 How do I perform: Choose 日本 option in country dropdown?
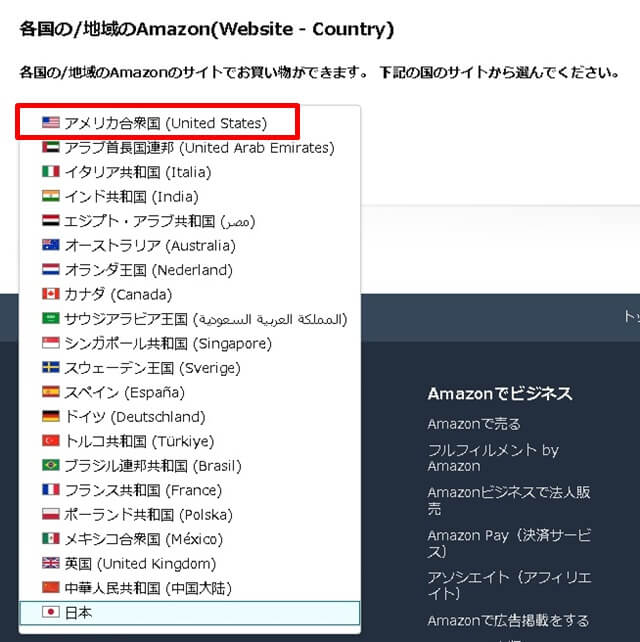[79, 613]
